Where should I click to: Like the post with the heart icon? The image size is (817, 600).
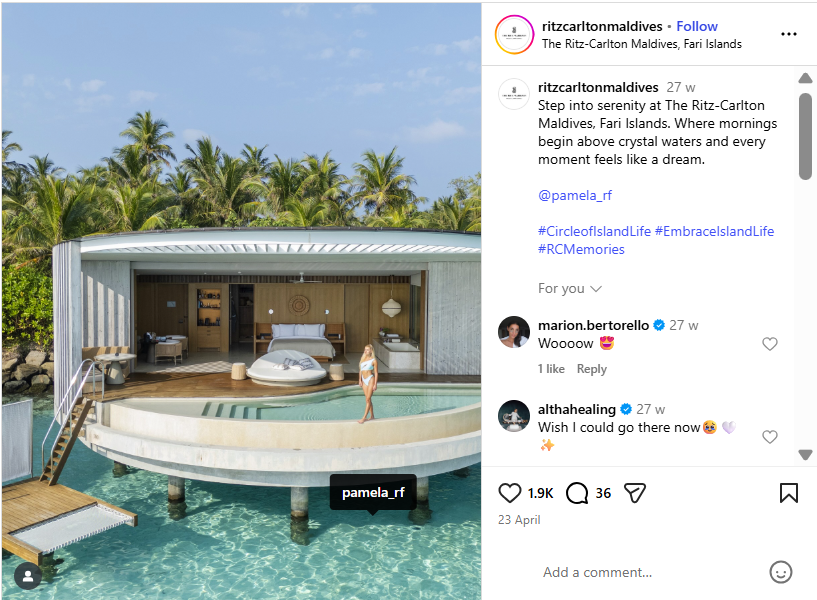point(509,492)
